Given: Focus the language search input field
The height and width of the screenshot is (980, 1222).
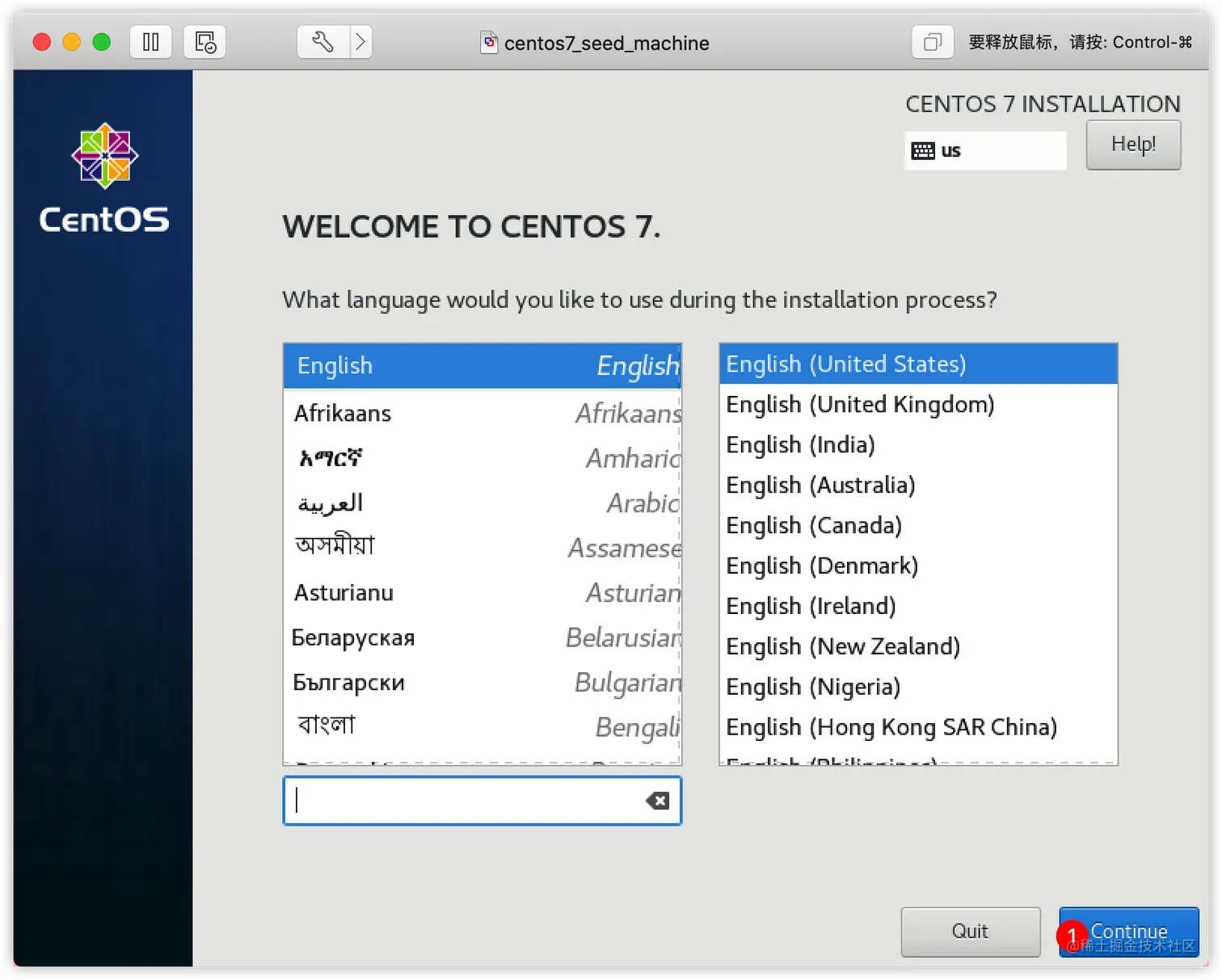Looking at the screenshot, I should [482, 801].
